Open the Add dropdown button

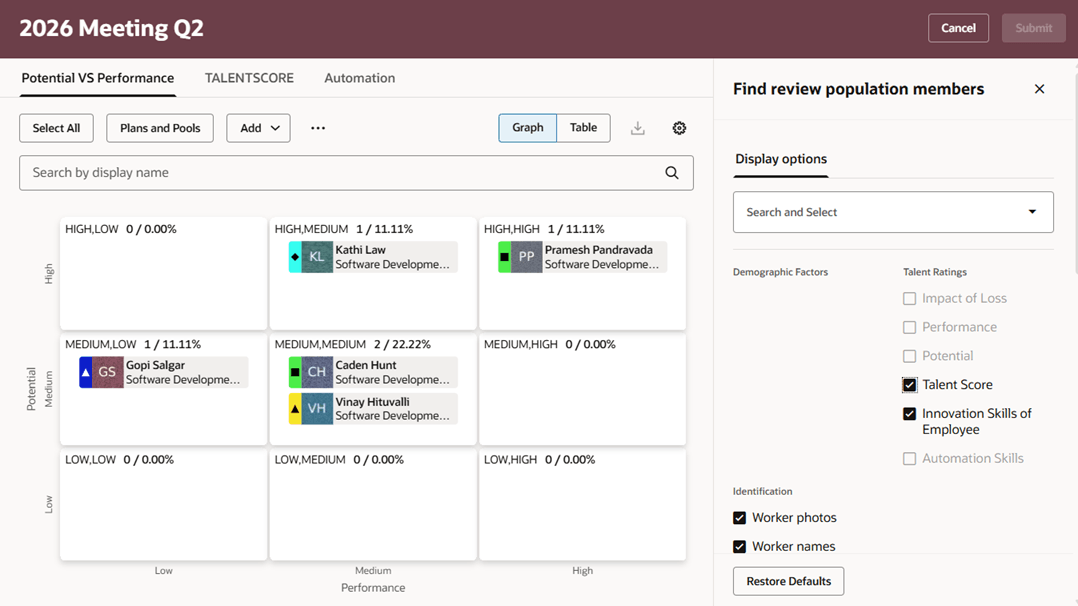coord(258,128)
